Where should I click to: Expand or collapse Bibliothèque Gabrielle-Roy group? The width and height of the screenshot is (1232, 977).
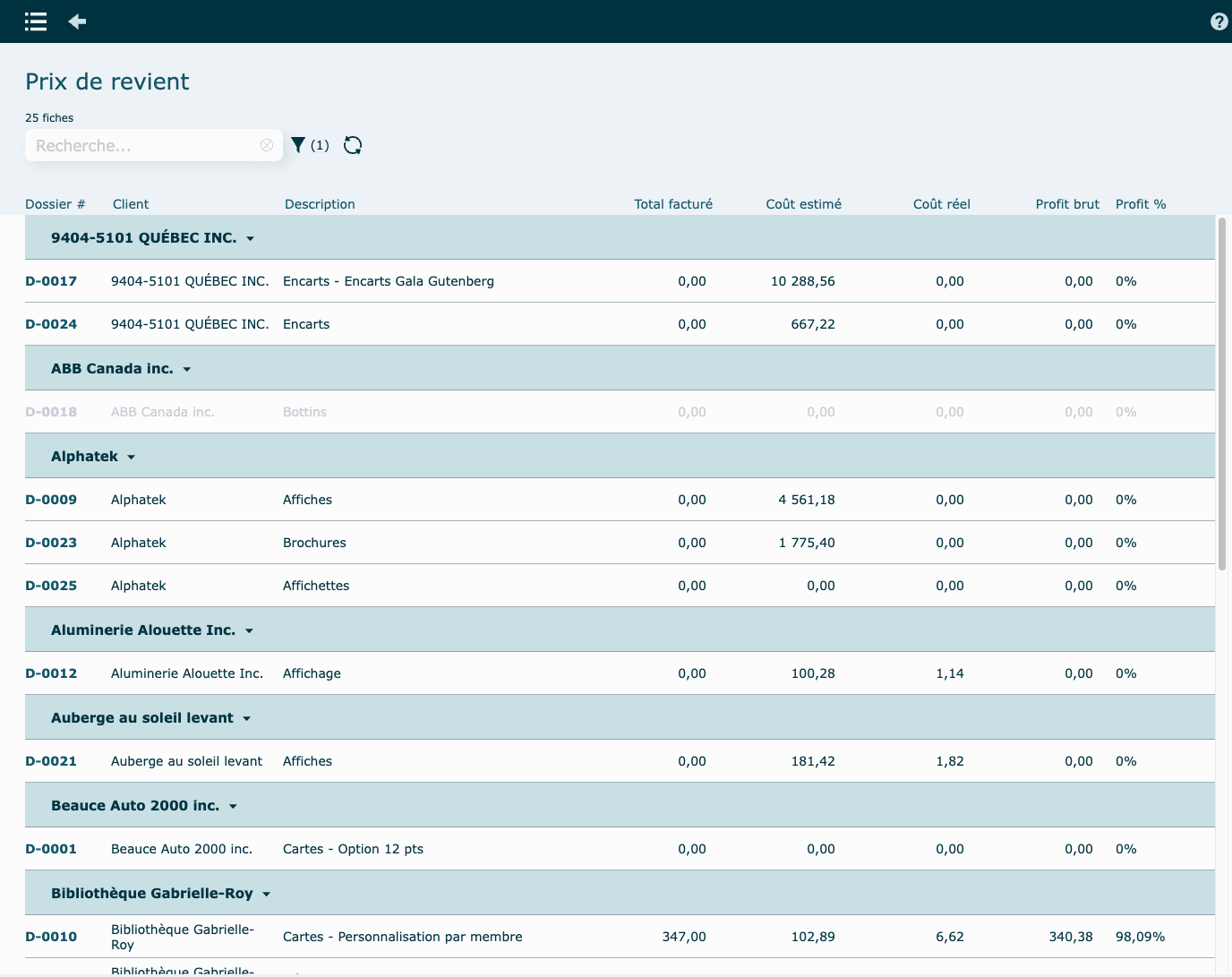coord(266,894)
